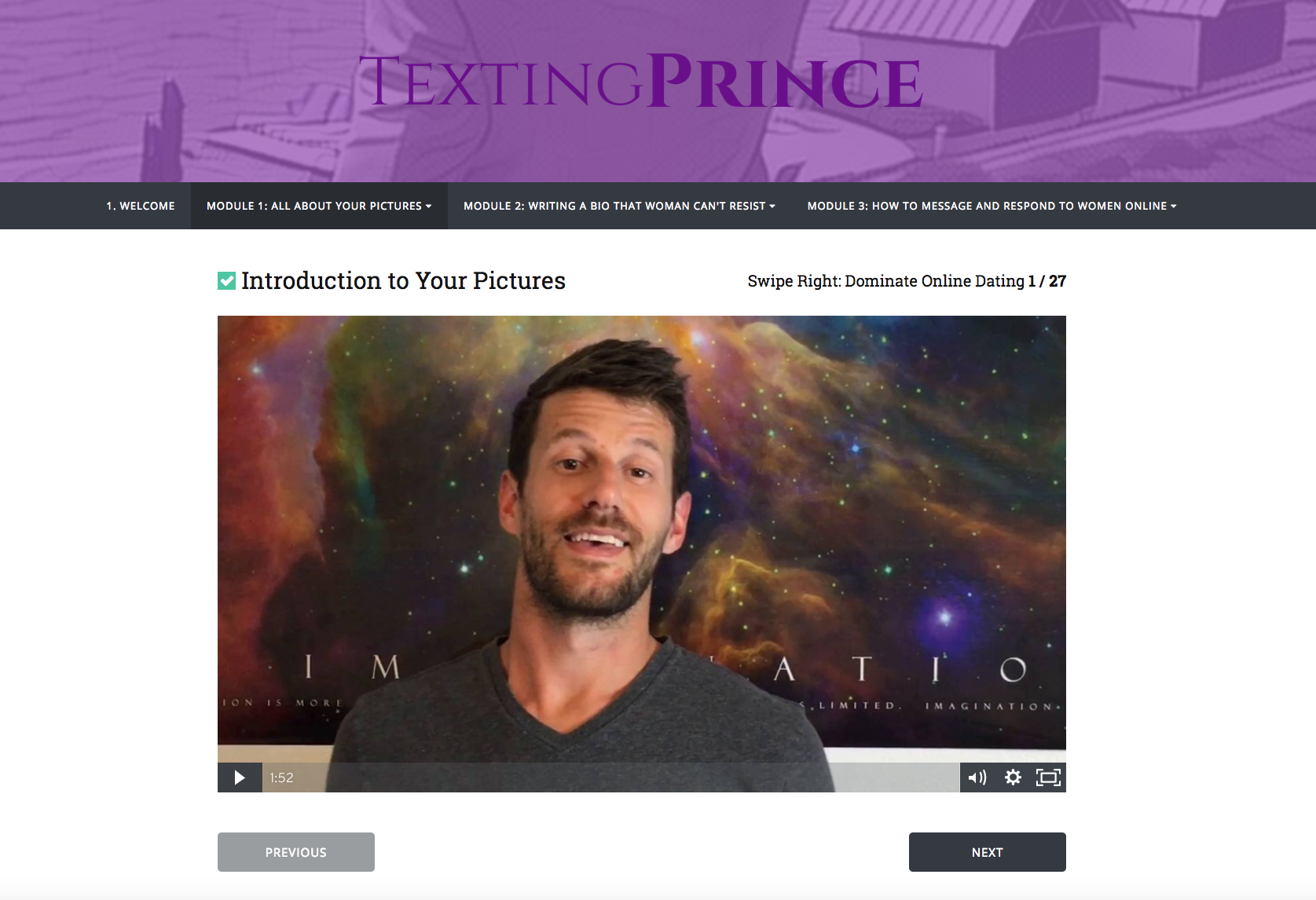The height and width of the screenshot is (900, 1316).
Task: Click Introduction to Your Pictures title
Action: pyautogui.click(x=403, y=280)
